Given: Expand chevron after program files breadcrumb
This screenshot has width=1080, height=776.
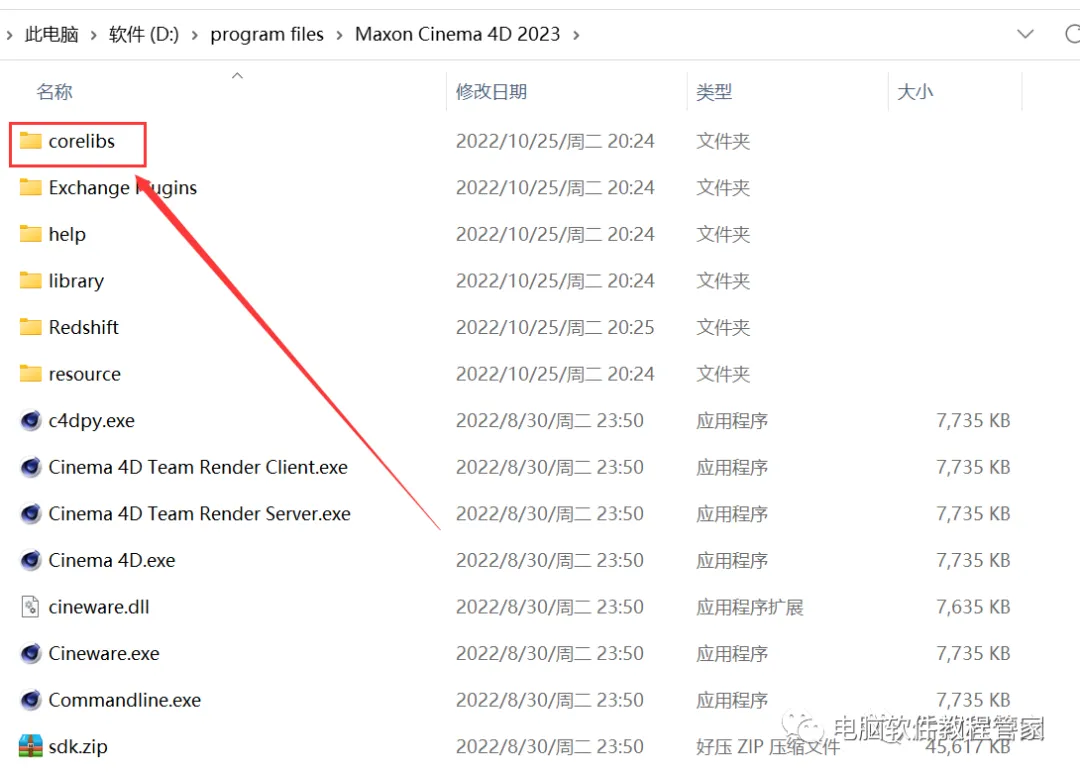Looking at the screenshot, I should tap(340, 34).
